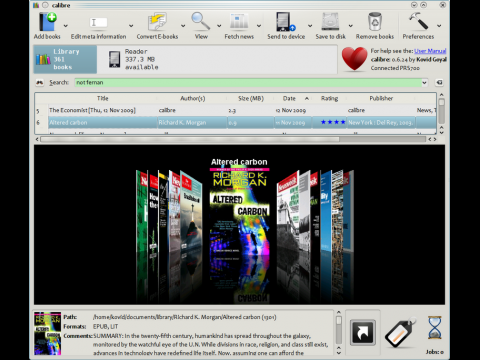Expand the Add books dropdown arrow
The image size is (480, 360).
[x=66, y=26]
